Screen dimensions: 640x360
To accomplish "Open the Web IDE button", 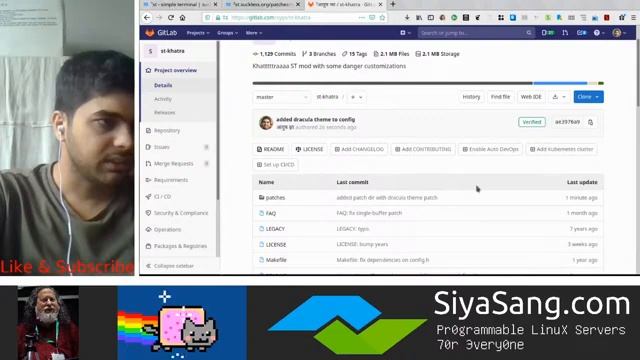I will coord(531,97).
